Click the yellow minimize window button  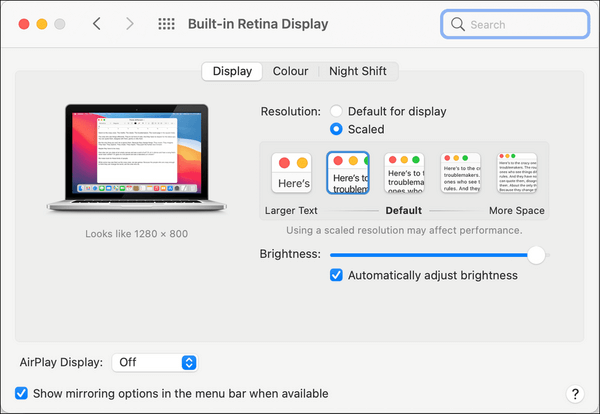[41, 23]
